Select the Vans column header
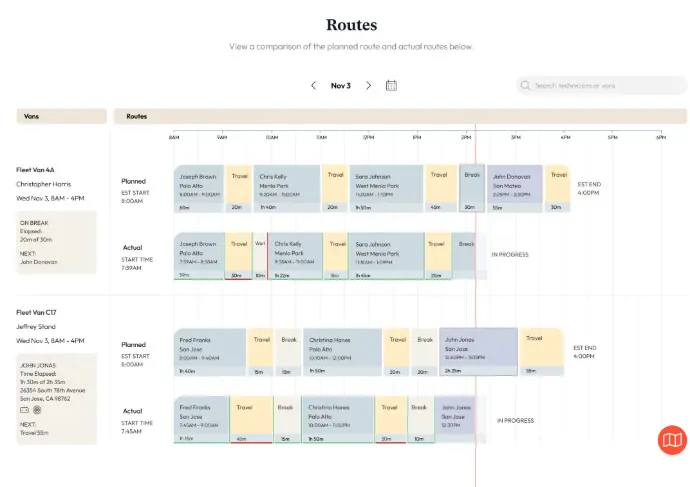Viewport: 690px width, 487px height. [x=60, y=116]
